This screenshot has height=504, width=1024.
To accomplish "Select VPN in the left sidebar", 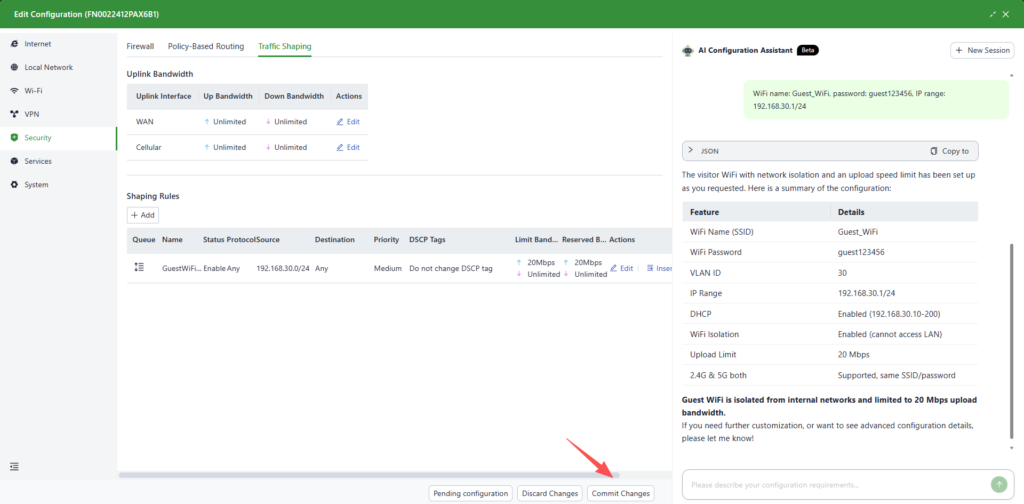I will click(31, 114).
